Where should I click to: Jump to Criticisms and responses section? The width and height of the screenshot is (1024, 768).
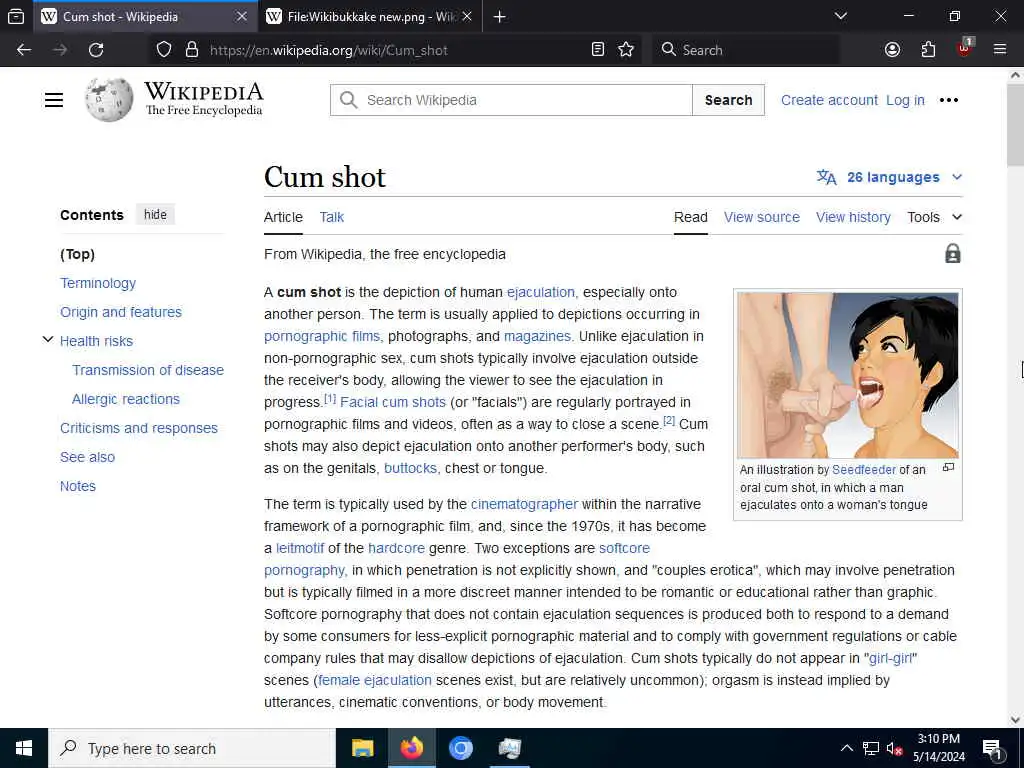139,428
